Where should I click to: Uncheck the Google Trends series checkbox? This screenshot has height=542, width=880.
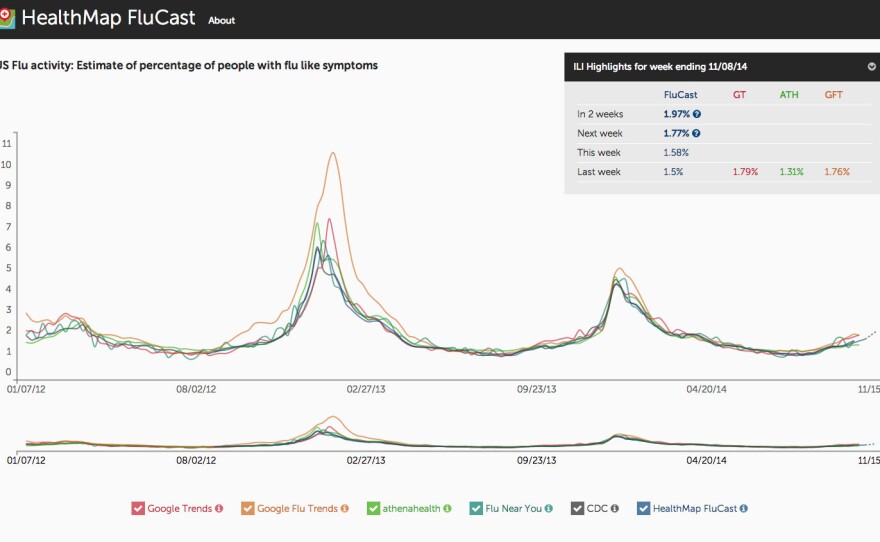point(138,508)
